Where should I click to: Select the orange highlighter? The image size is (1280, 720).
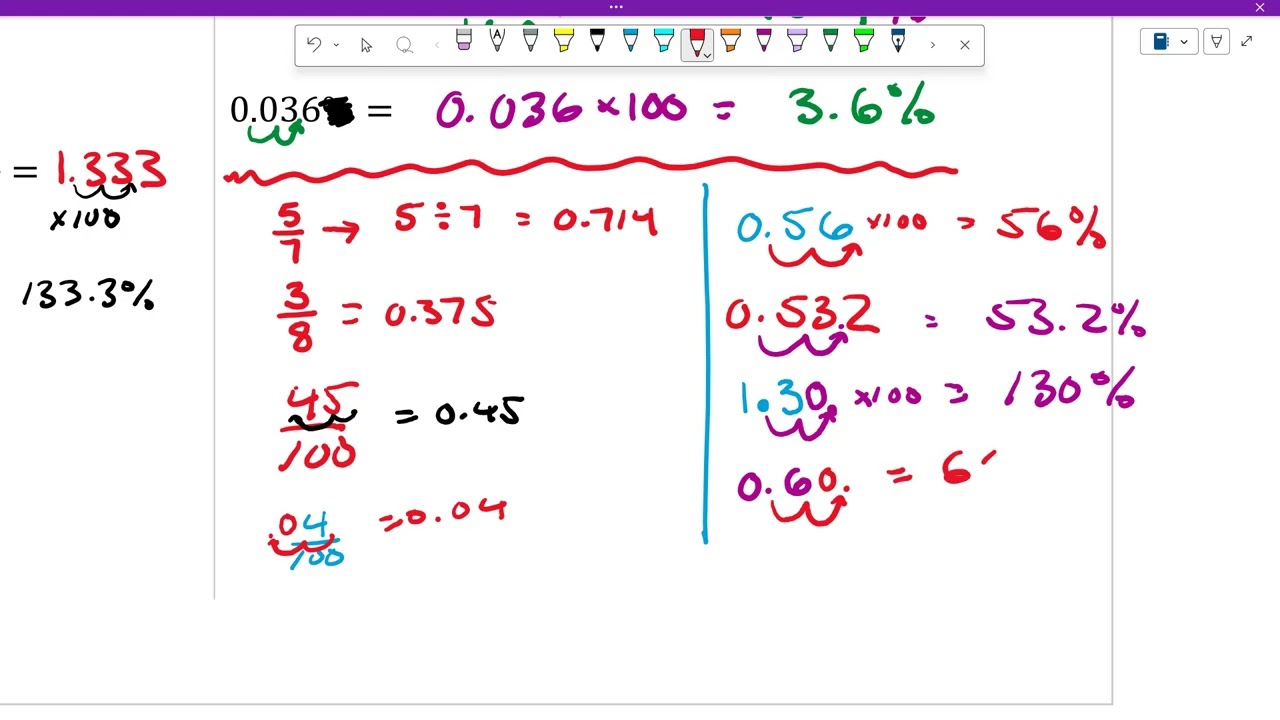tap(731, 41)
